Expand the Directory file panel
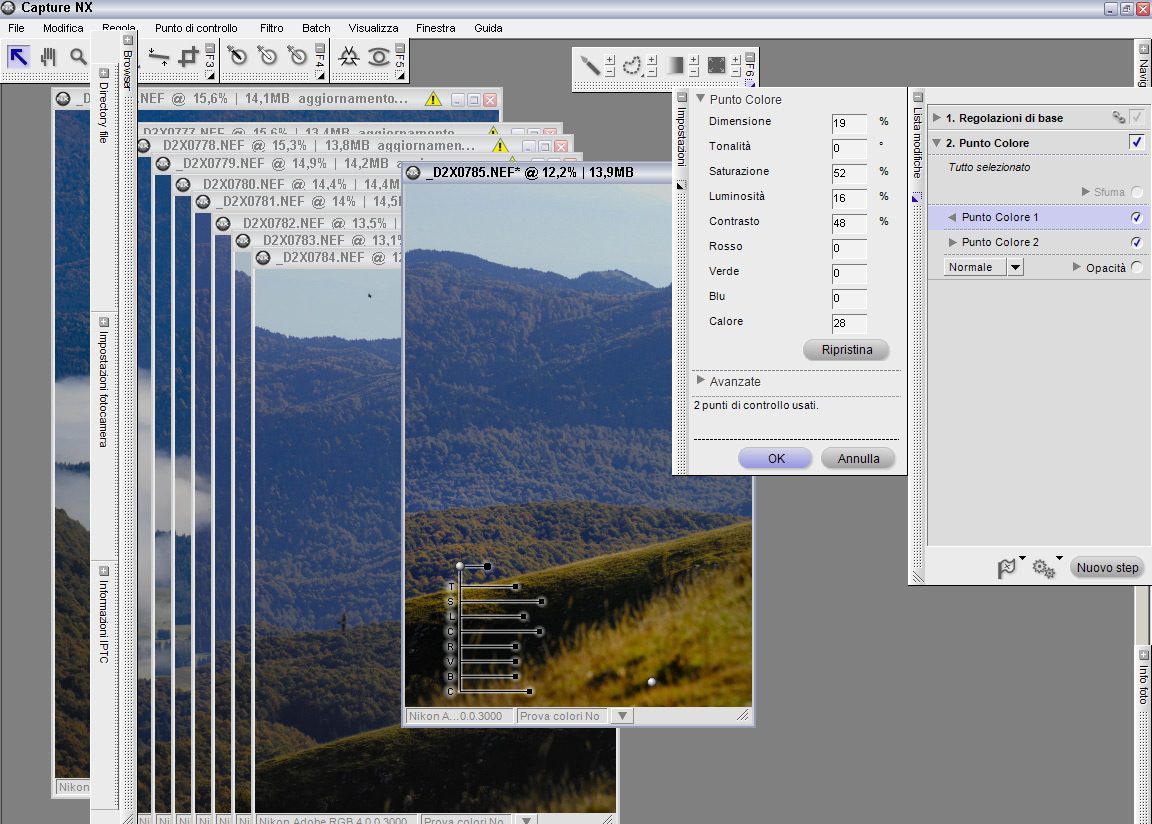 pos(104,73)
